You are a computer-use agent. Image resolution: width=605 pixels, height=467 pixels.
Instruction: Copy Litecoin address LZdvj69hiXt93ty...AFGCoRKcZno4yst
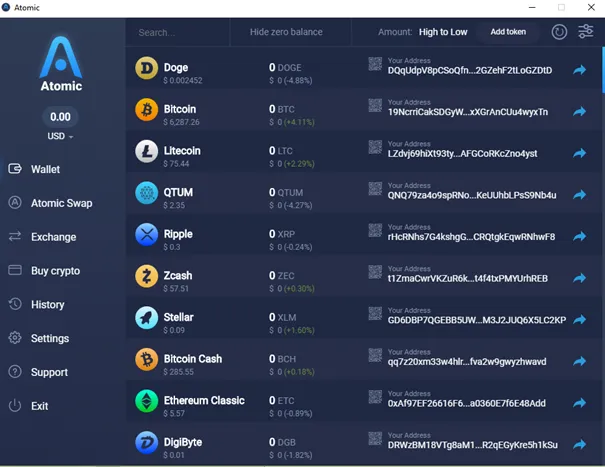(x=462, y=154)
